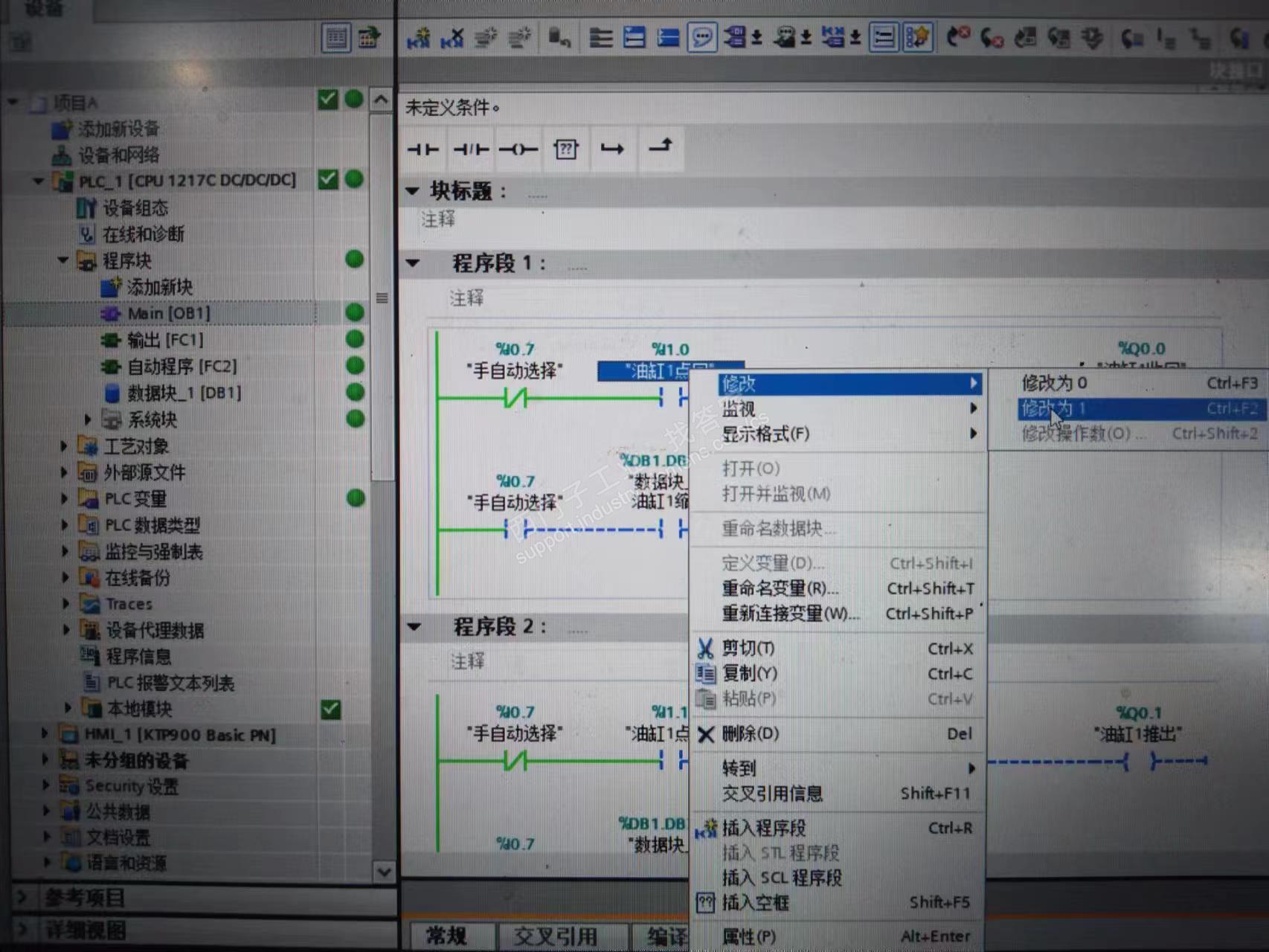This screenshot has height=952, width=1269.
Task: Choose 修改为 0 in the submenu
Action: pos(1140,383)
